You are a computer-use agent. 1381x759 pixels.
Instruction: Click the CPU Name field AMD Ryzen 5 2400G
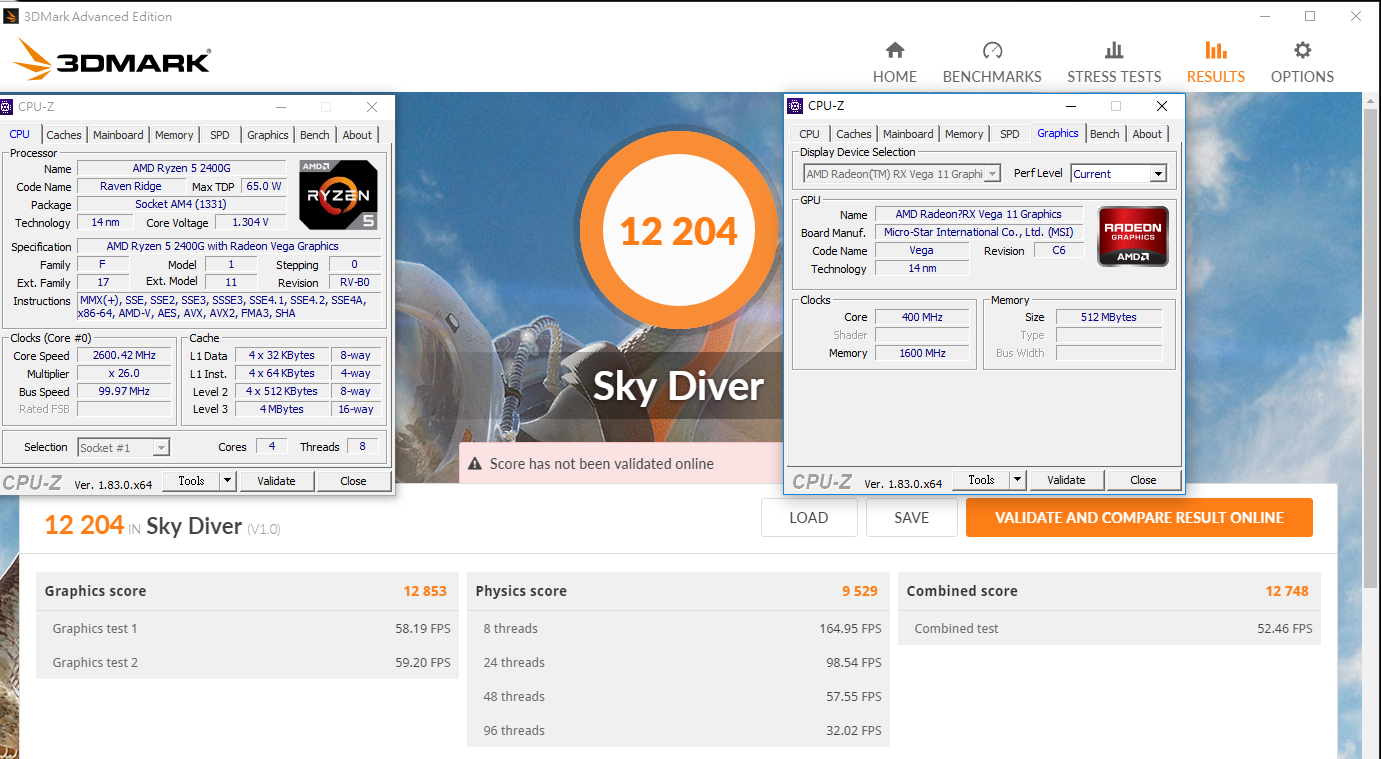(x=181, y=168)
